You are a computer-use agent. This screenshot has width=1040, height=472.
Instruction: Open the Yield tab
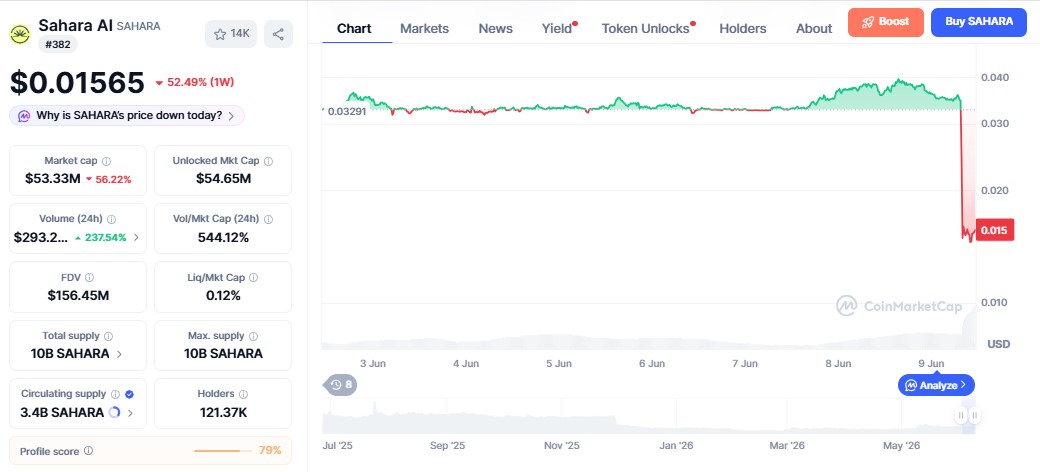(x=558, y=29)
